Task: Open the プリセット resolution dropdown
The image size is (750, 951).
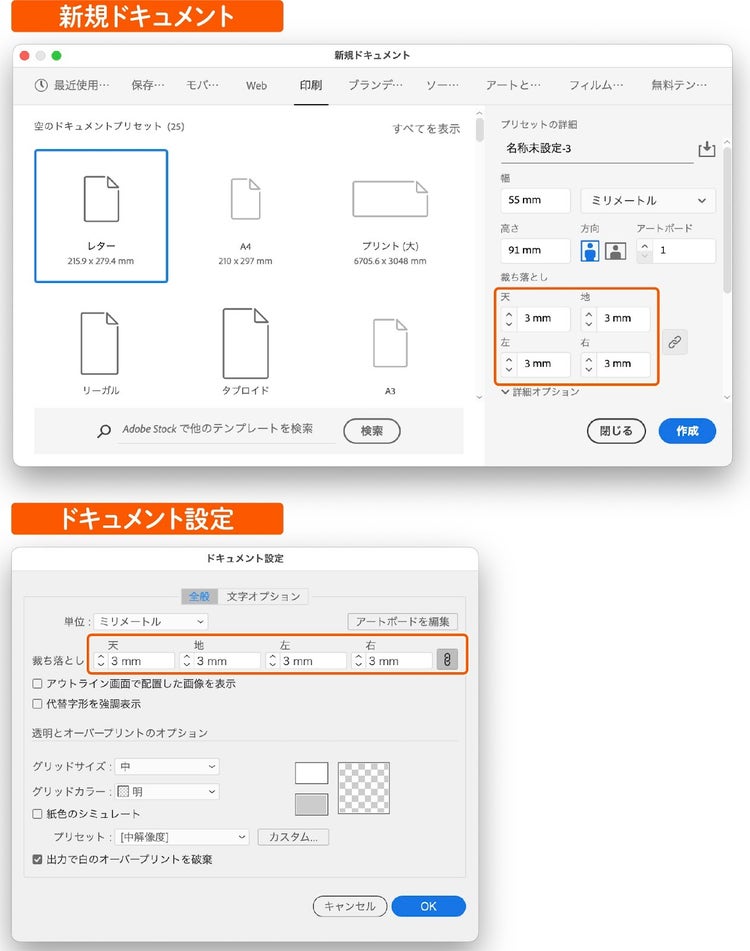Action: point(182,837)
